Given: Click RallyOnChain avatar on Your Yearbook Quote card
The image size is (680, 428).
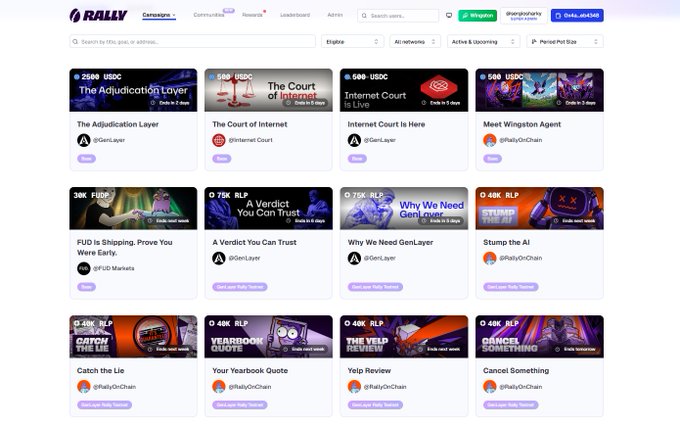Looking at the screenshot, I should tap(219, 386).
